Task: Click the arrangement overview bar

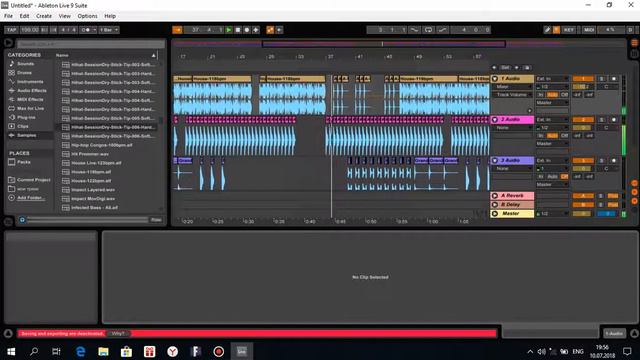Action: click(x=399, y=44)
